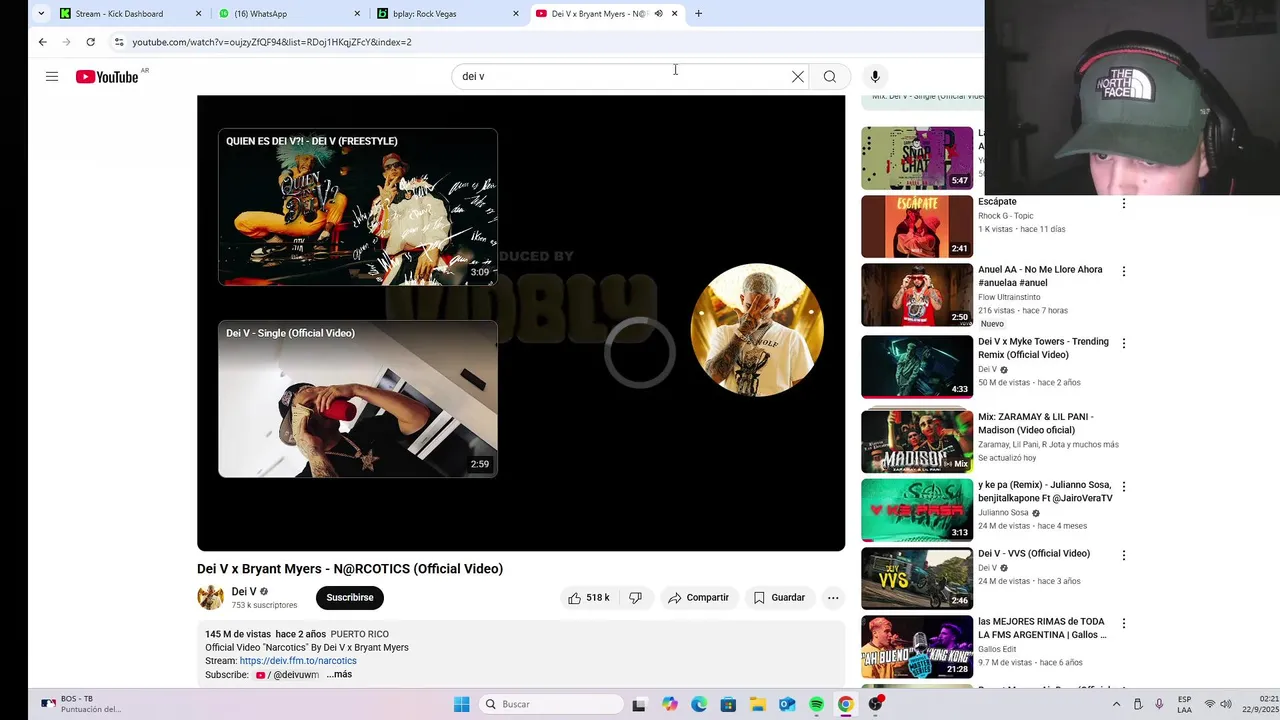Click the Guardar save button
Image resolution: width=1280 pixels, height=720 pixels.
pyautogui.click(x=779, y=598)
